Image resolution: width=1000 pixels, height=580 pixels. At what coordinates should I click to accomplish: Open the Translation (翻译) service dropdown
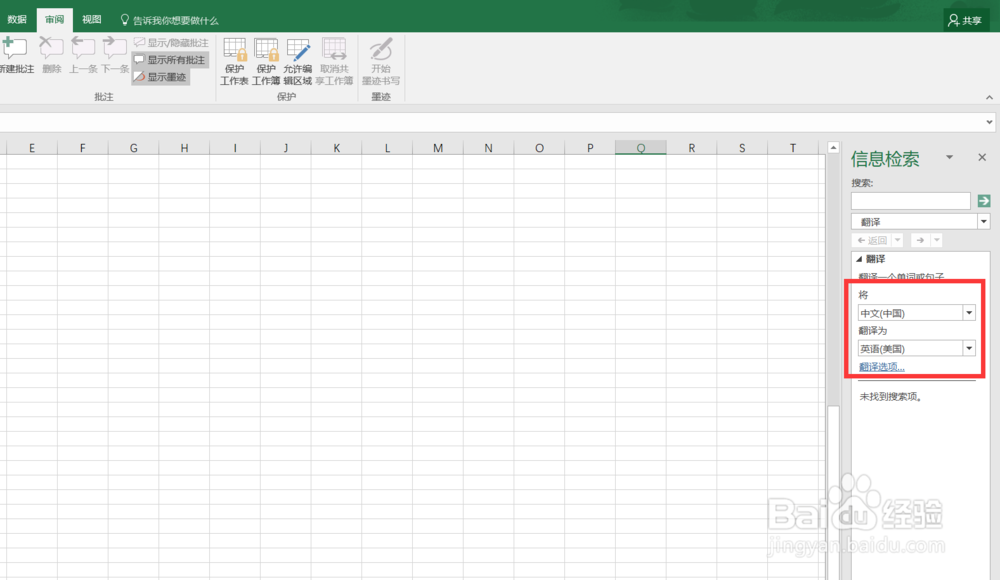(983, 222)
